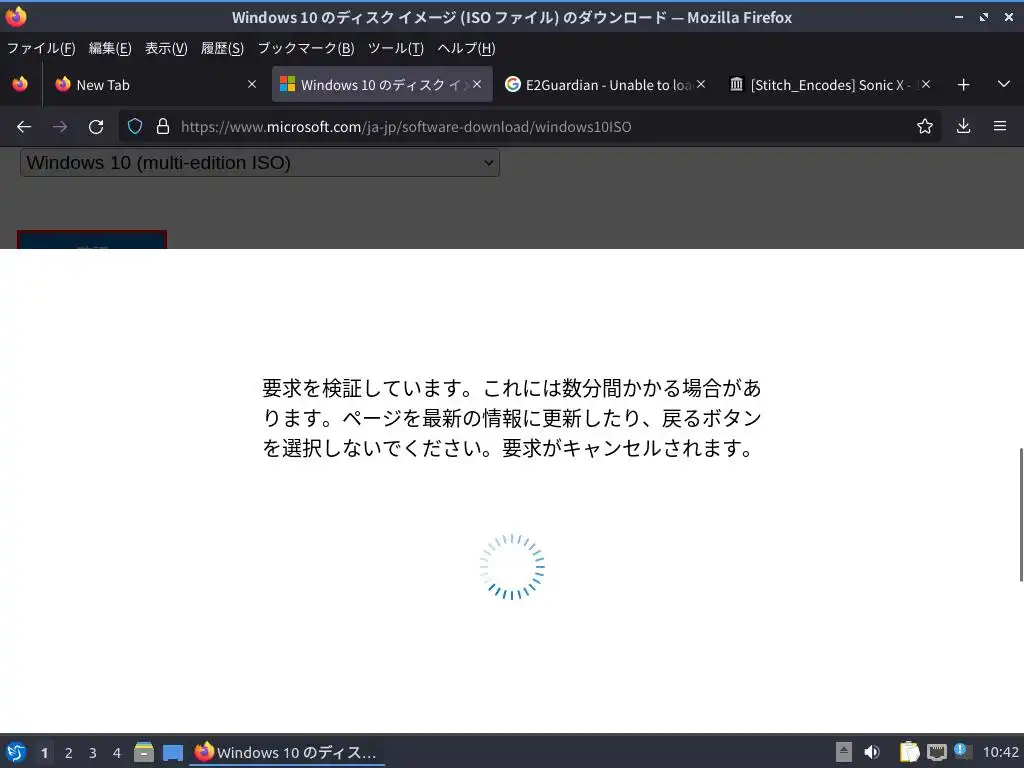Switch to the Stitch_Encodes Sonic X tab
Viewport: 1024px width, 768px height.
point(831,84)
